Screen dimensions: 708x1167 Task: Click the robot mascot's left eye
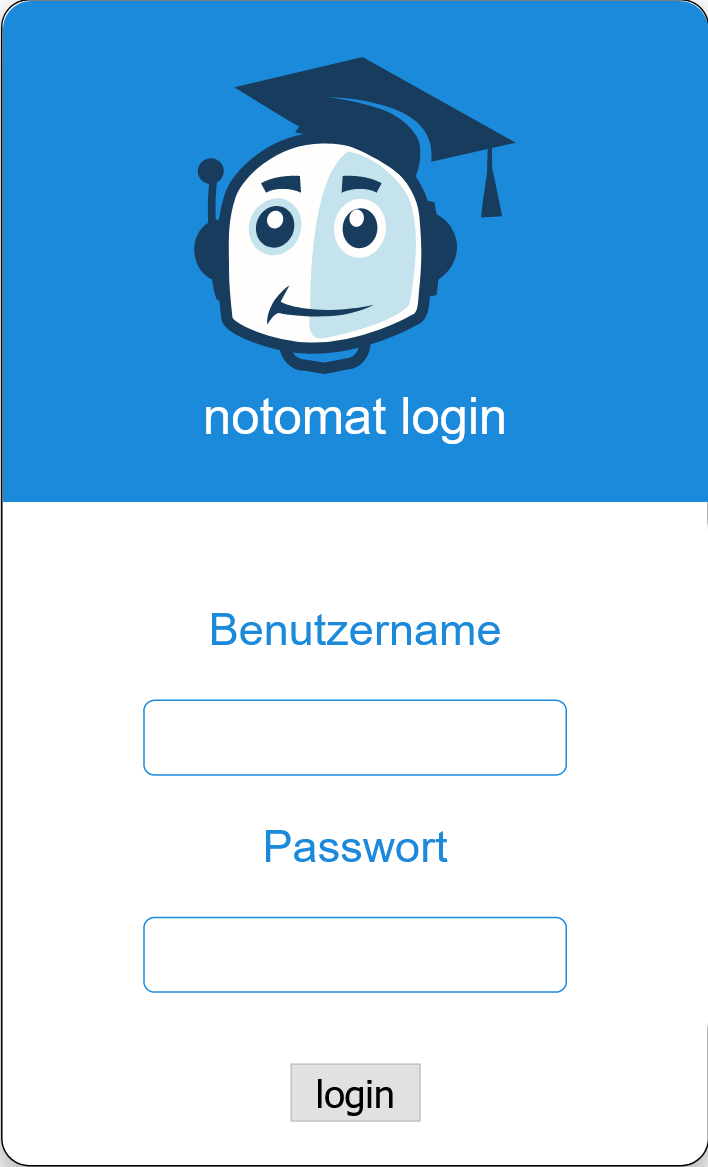(275, 226)
